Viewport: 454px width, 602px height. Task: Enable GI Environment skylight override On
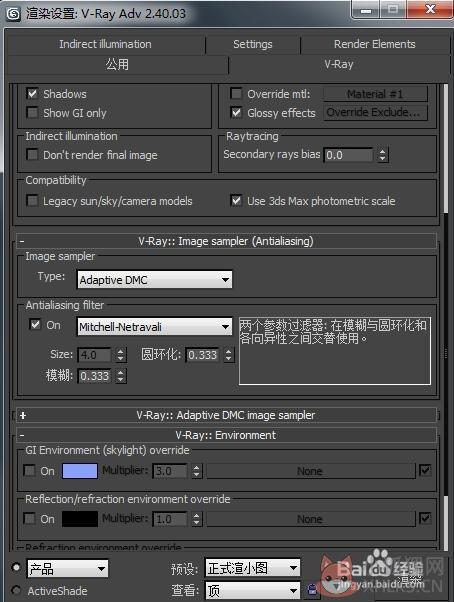(x=30, y=471)
